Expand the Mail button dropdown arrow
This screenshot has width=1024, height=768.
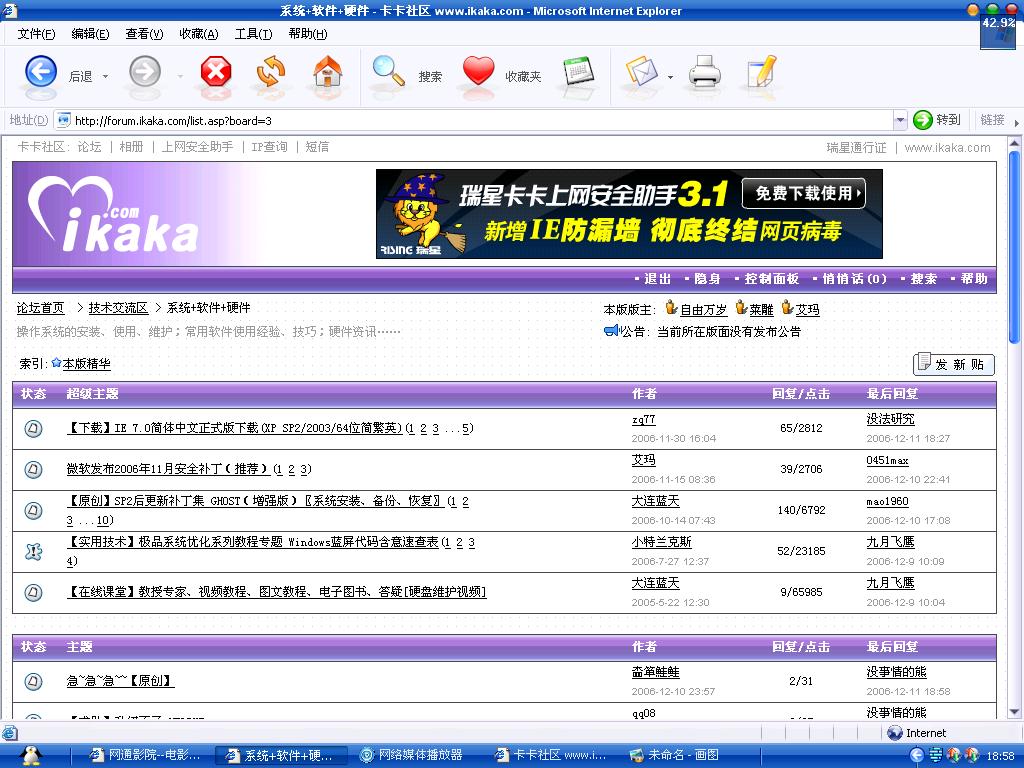670,76
